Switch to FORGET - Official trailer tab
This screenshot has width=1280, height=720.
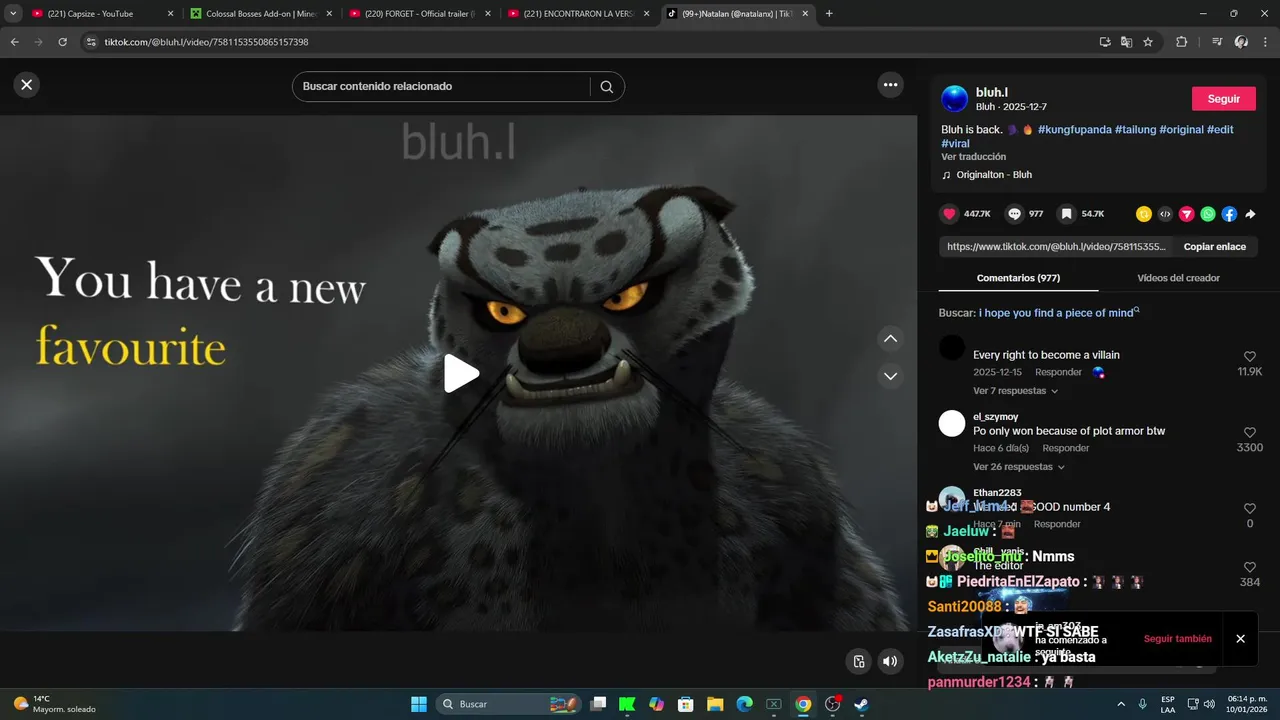(420, 14)
